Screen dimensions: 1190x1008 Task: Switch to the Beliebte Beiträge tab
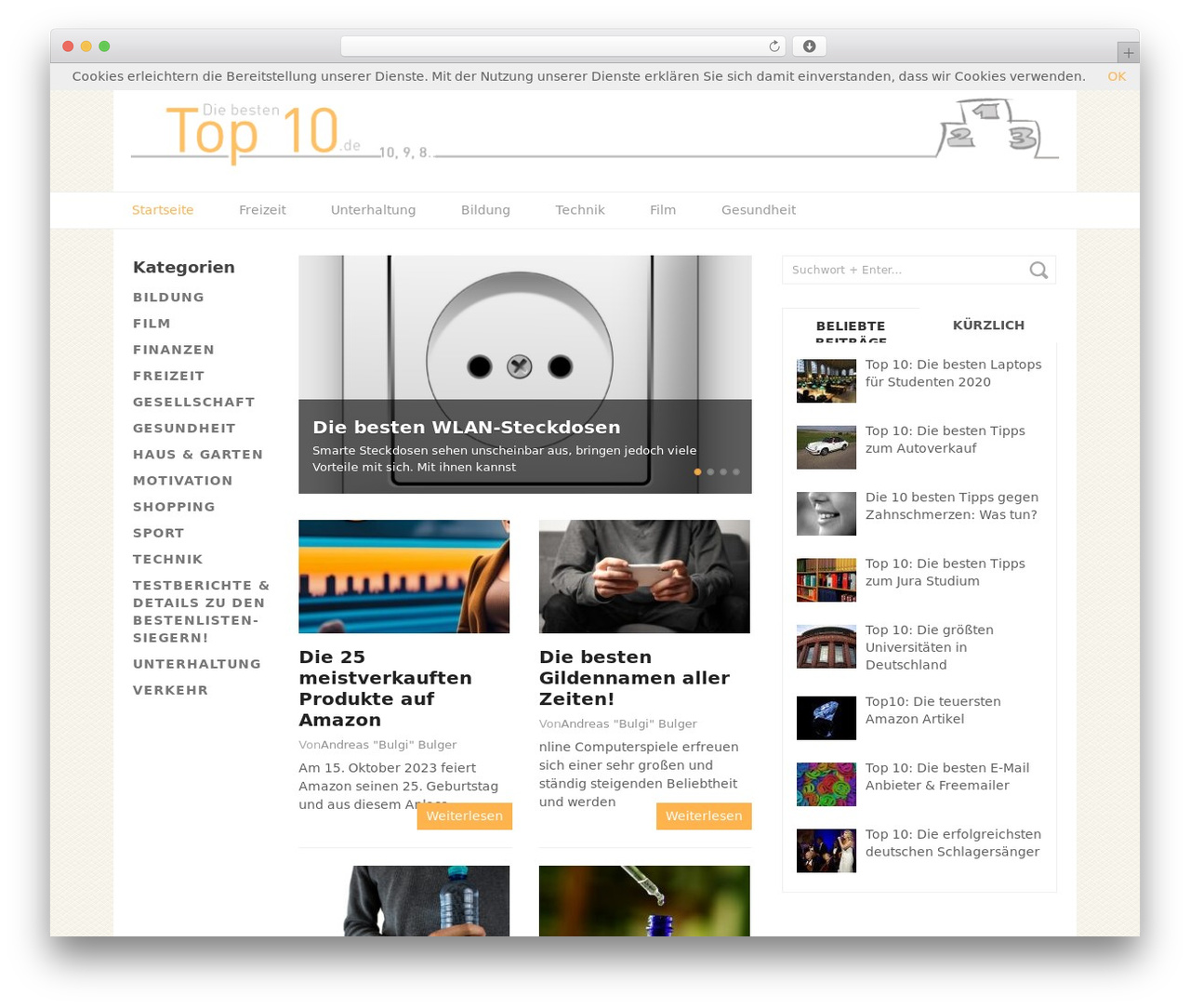click(851, 326)
